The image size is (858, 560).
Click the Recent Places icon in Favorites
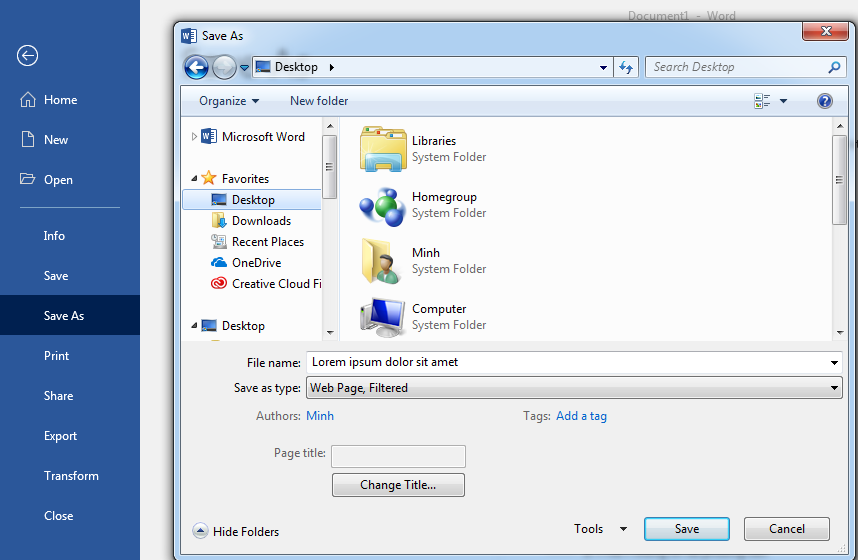coord(219,241)
